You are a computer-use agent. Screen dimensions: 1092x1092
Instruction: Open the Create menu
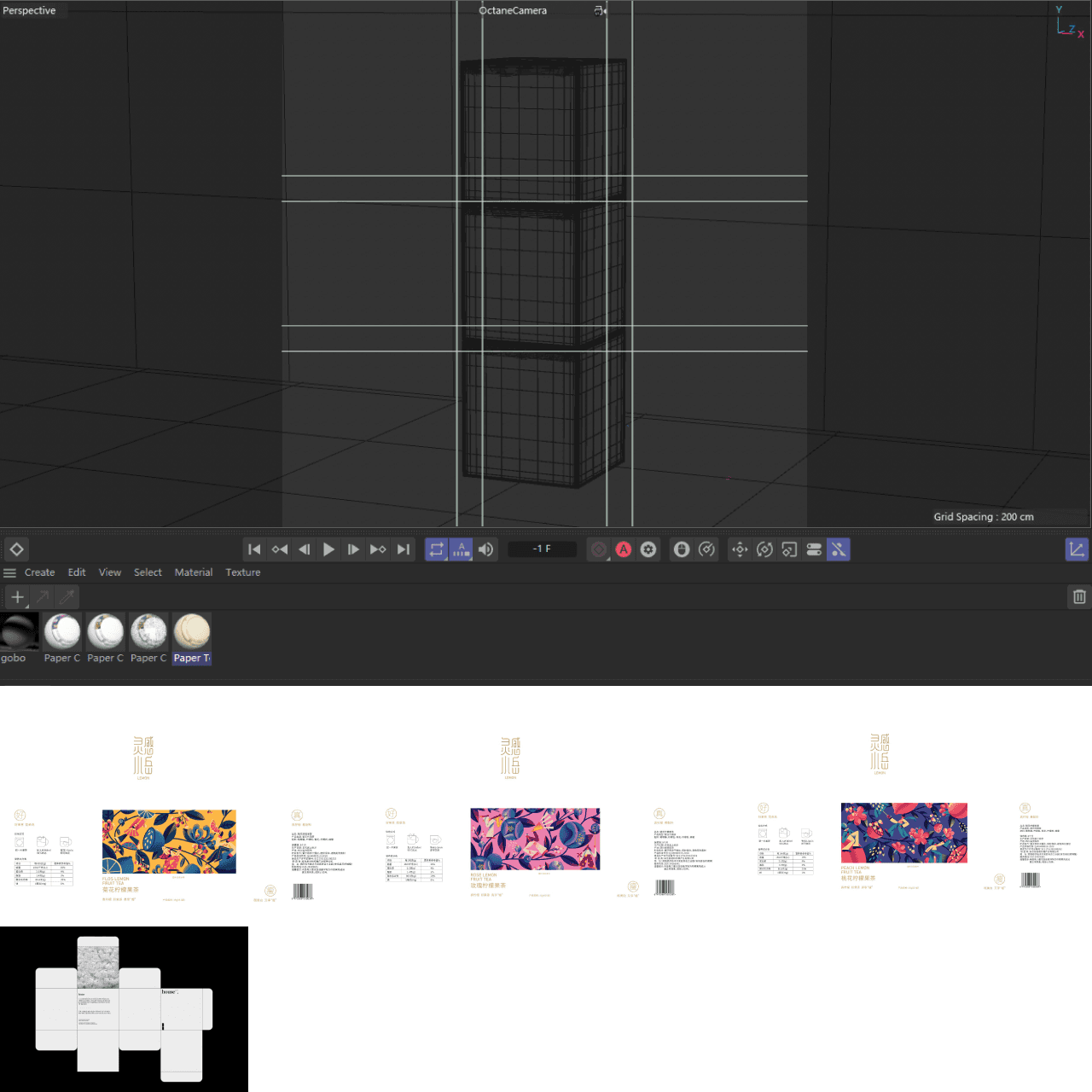click(x=39, y=572)
